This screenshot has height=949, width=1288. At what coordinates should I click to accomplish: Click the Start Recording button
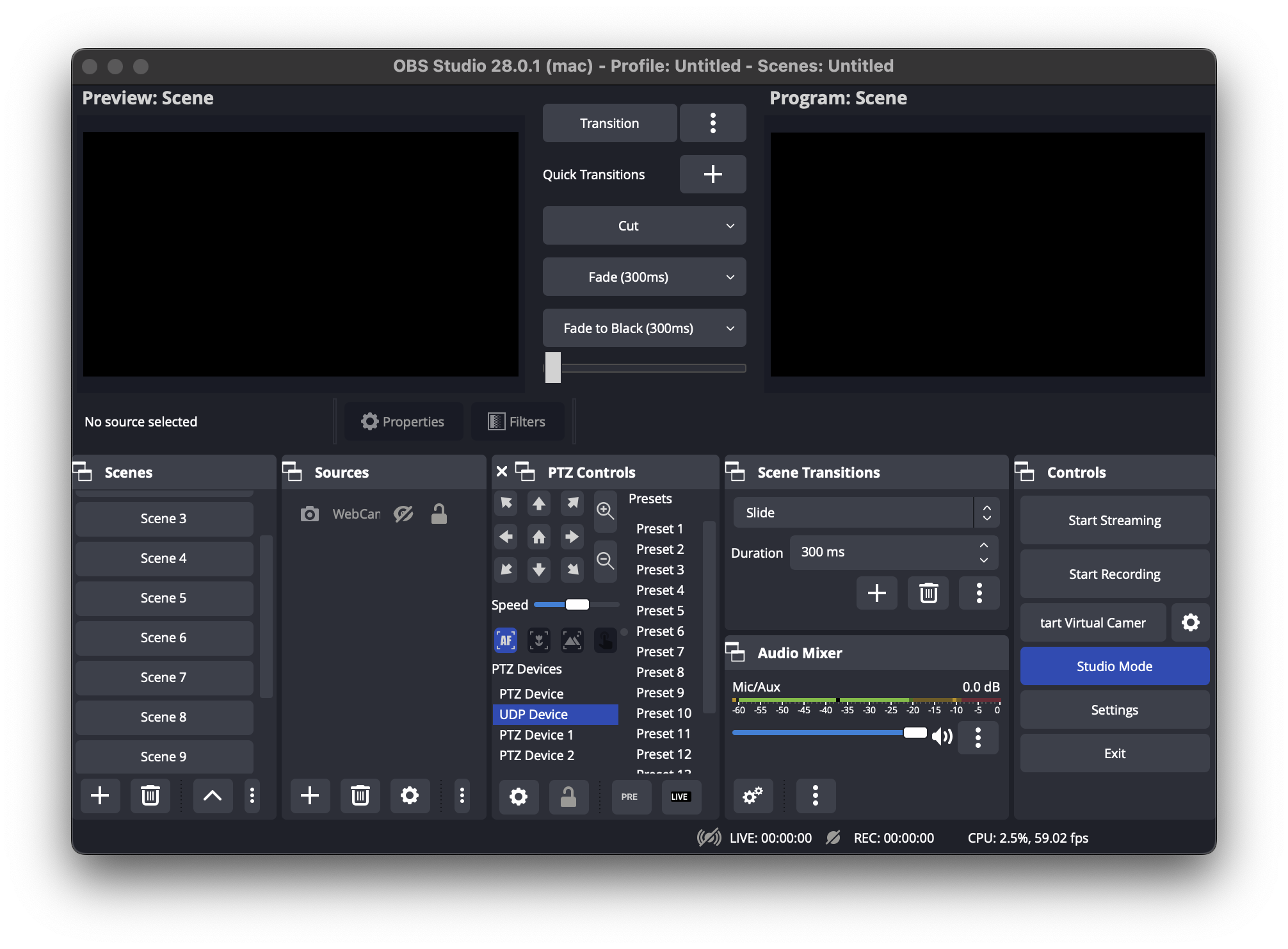click(1115, 574)
